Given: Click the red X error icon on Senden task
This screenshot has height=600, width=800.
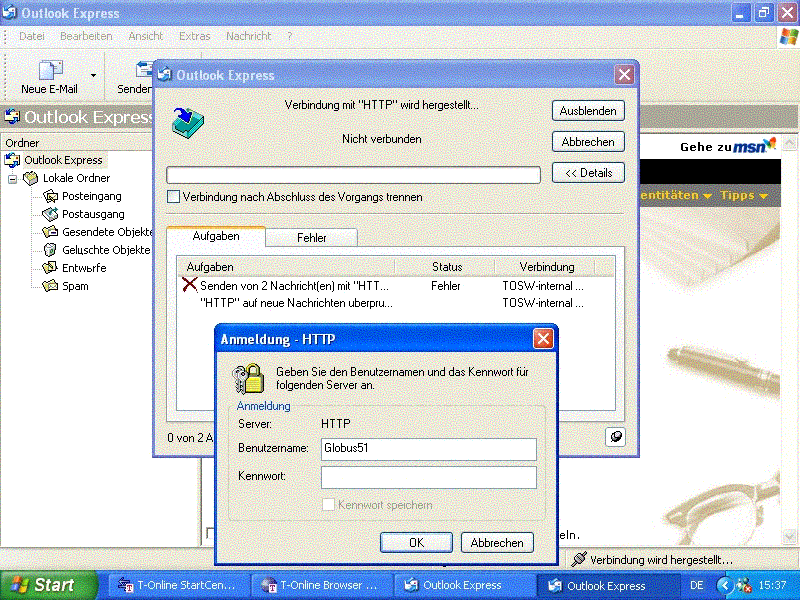Looking at the screenshot, I should [189, 285].
